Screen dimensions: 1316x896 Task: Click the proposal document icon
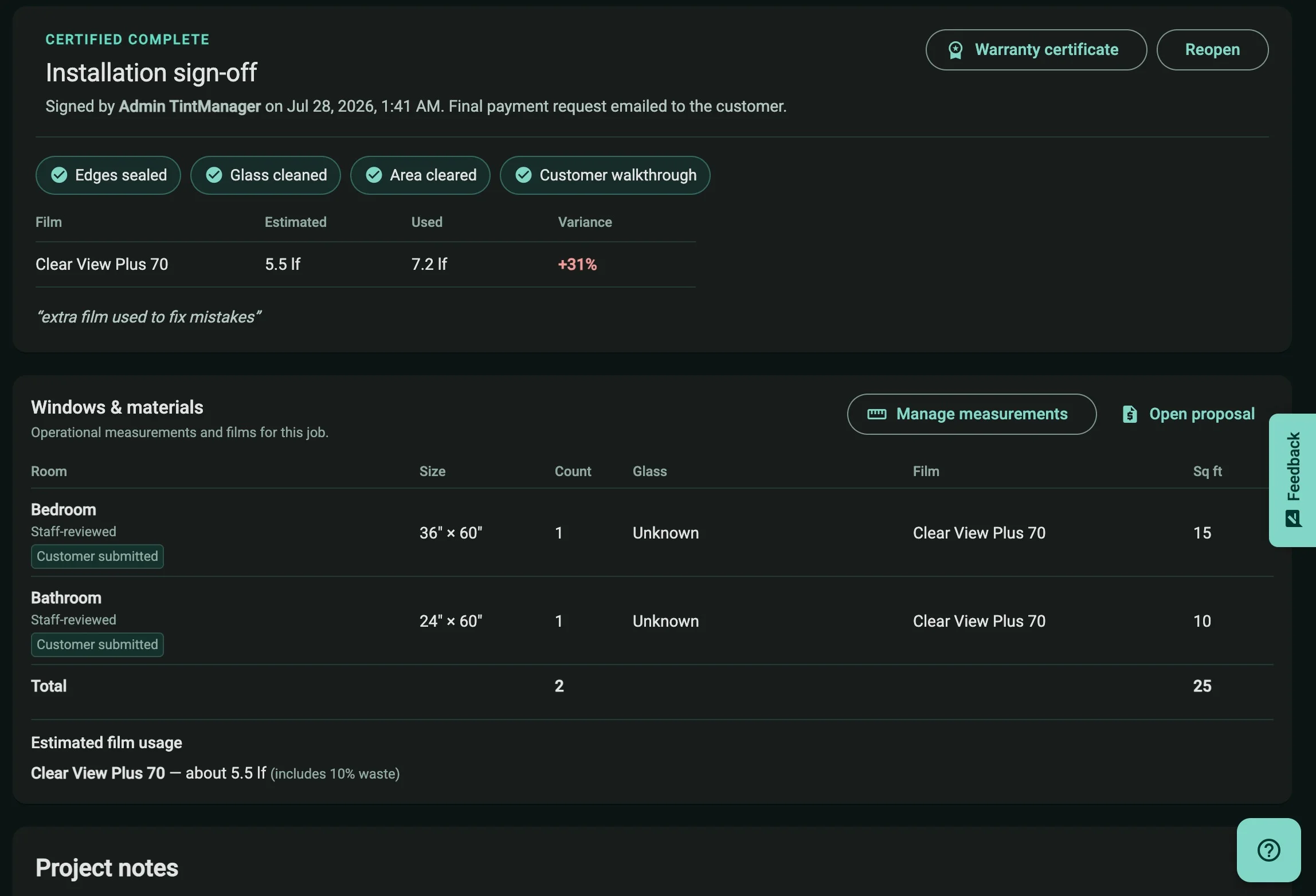[x=1130, y=414]
